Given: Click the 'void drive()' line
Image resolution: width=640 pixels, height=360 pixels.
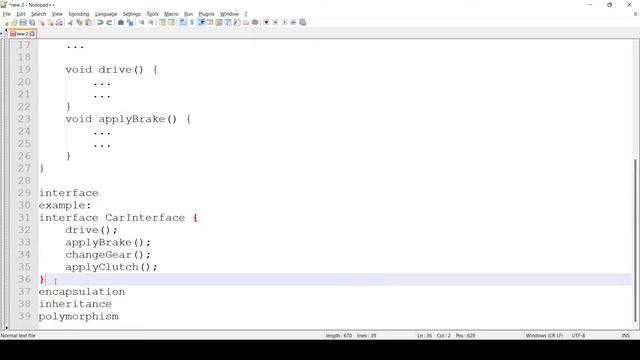Looking at the screenshot, I should pyautogui.click(x=111, y=70).
